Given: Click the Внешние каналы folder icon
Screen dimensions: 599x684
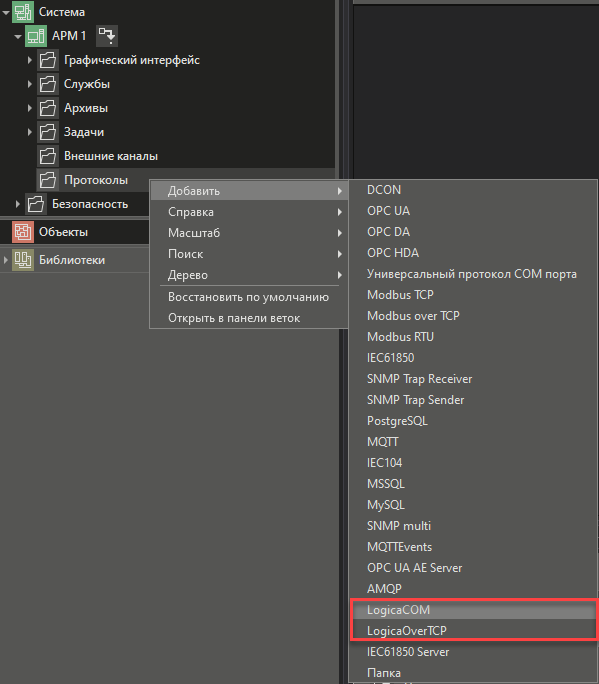Looking at the screenshot, I should pos(48,156).
